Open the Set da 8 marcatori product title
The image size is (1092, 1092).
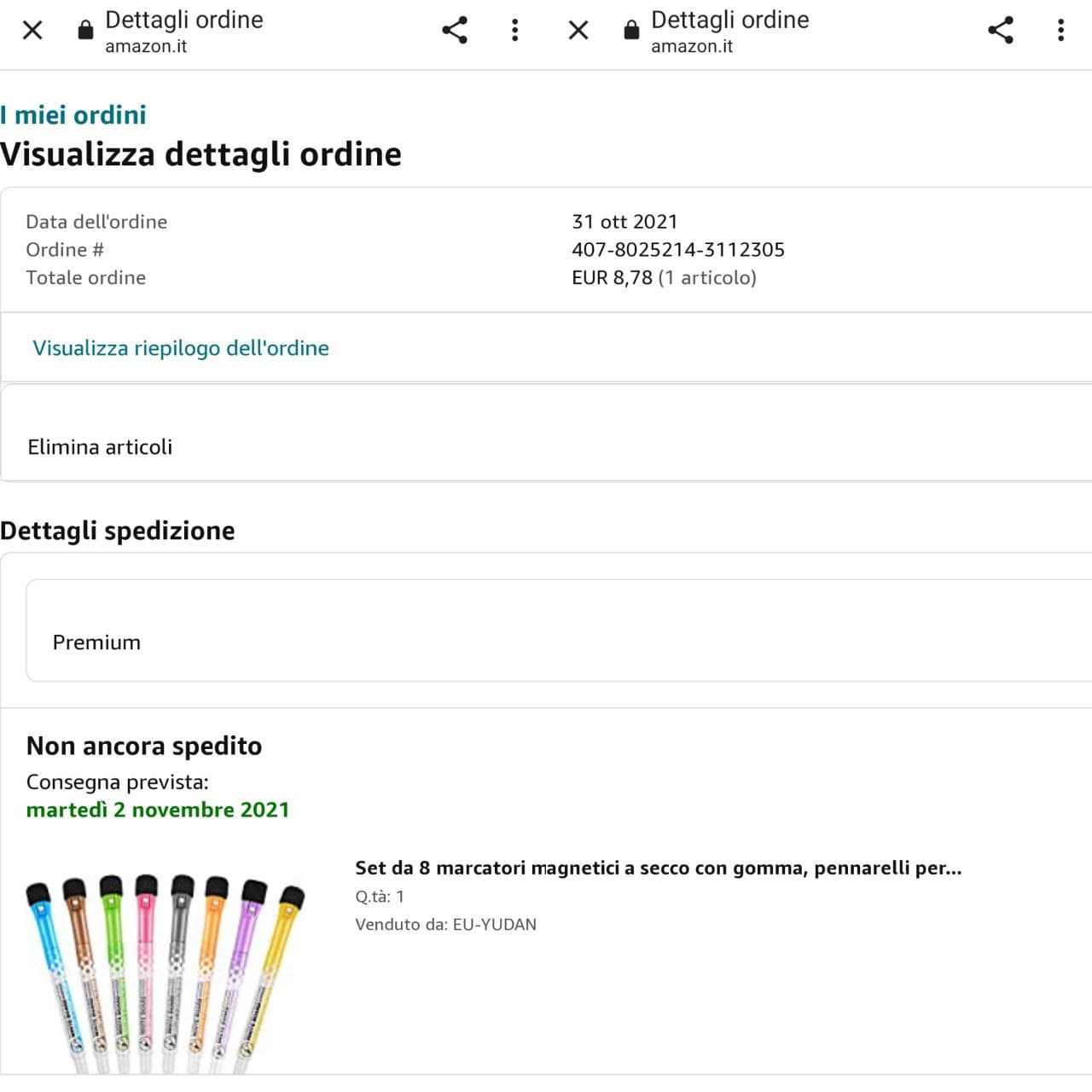pyautogui.click(x=658, y=868)
